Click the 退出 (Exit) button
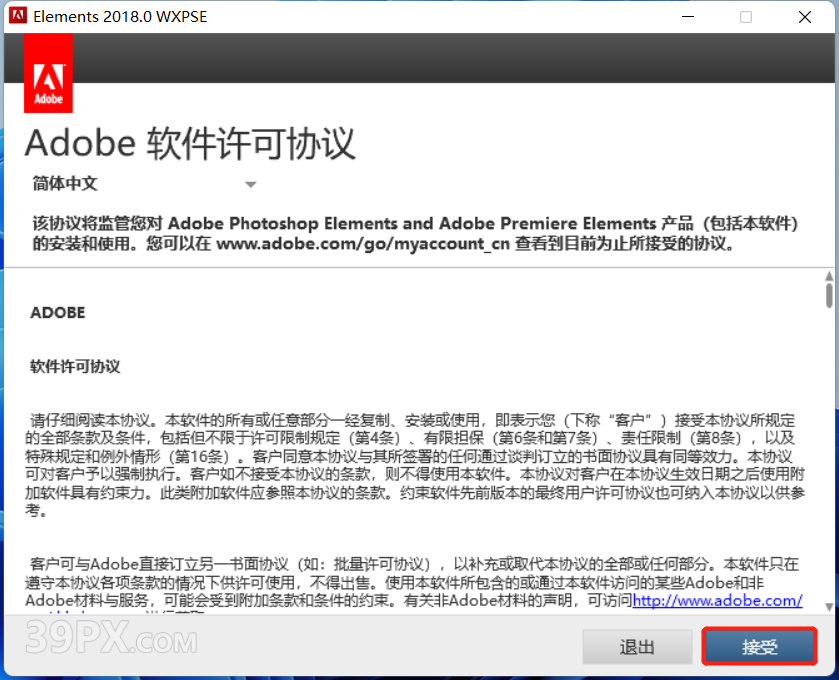Screen dimensions: 839x680 click(637, 646)
